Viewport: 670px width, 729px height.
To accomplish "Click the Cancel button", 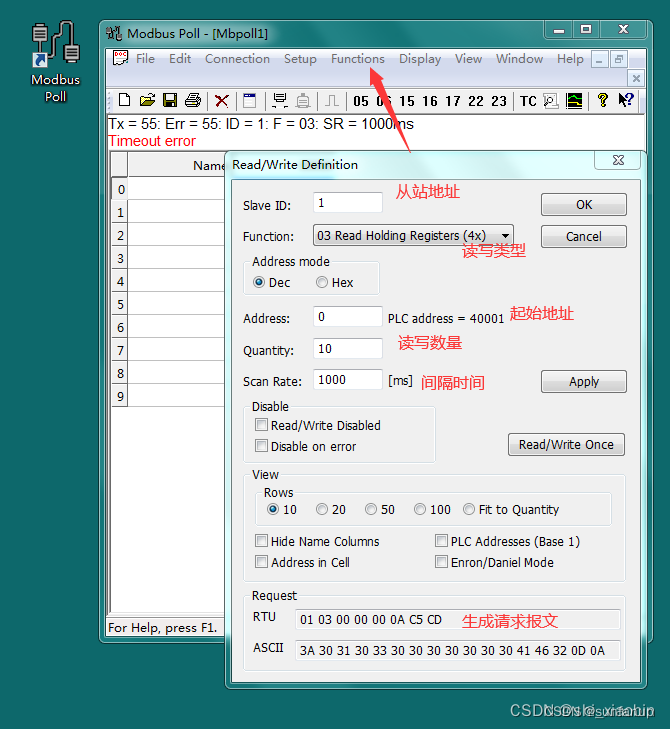I will (584, 237).
